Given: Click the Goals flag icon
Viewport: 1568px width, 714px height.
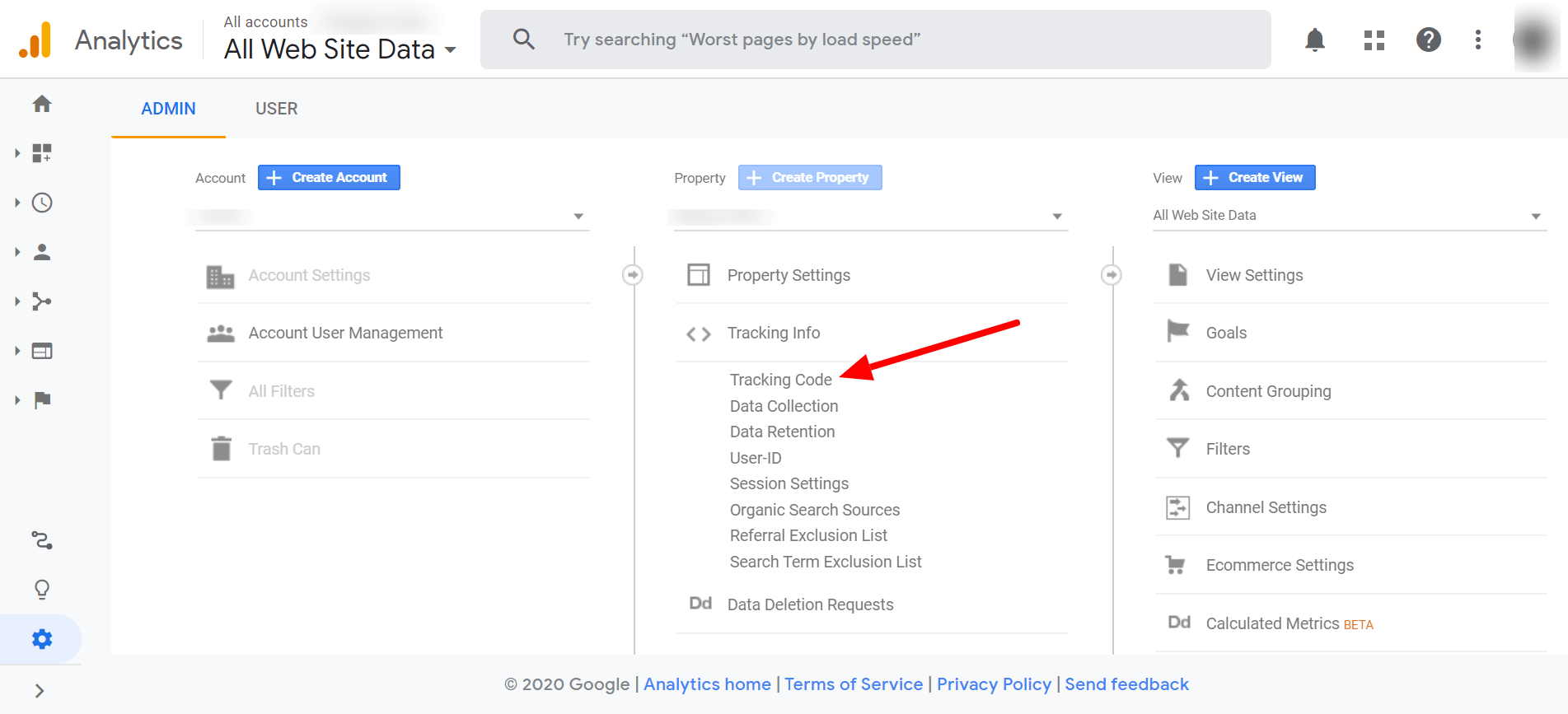Looking at the screenshot, I should (x=1178, y=332).
